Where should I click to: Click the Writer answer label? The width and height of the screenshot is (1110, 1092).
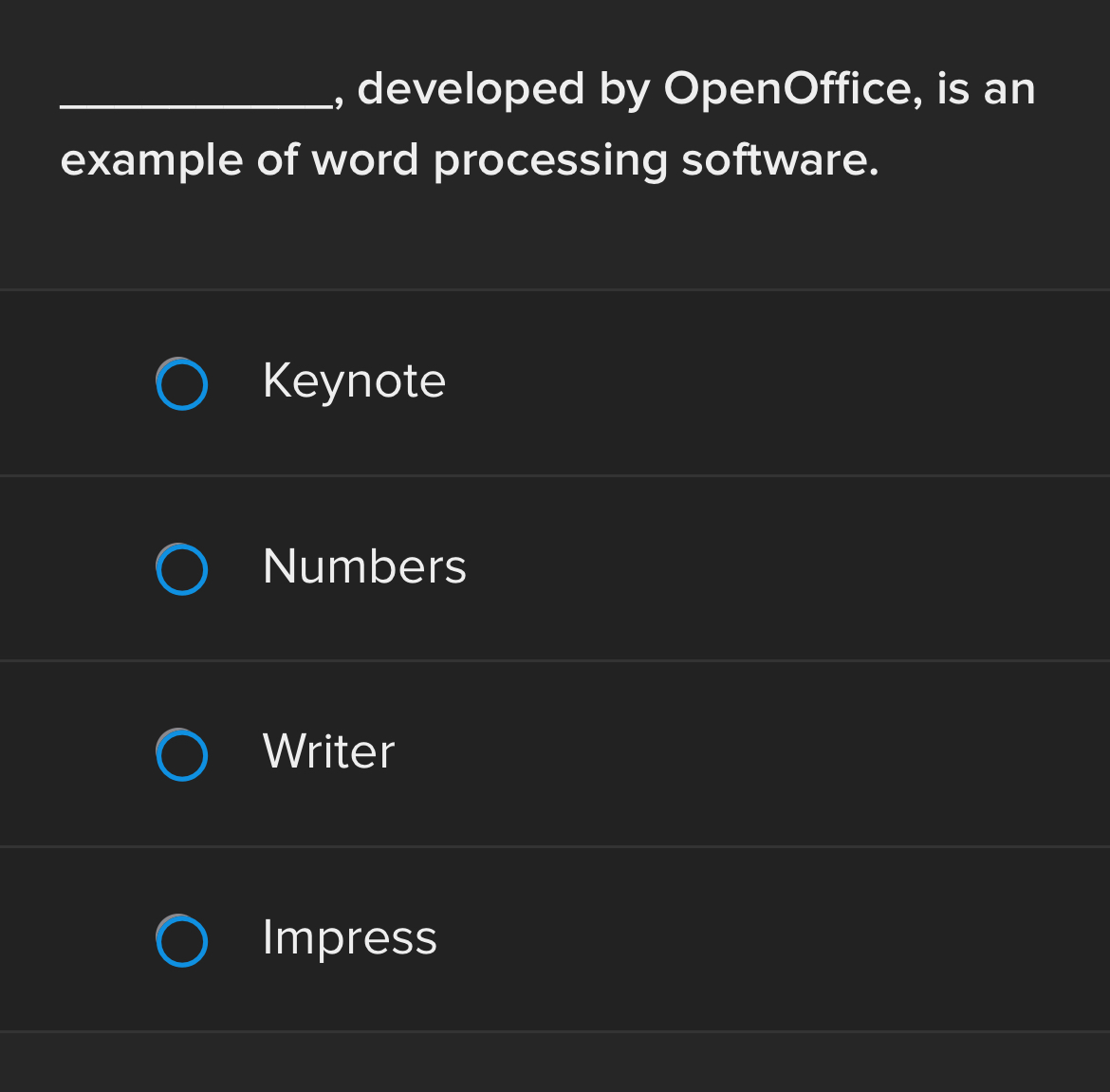point(327,753)
